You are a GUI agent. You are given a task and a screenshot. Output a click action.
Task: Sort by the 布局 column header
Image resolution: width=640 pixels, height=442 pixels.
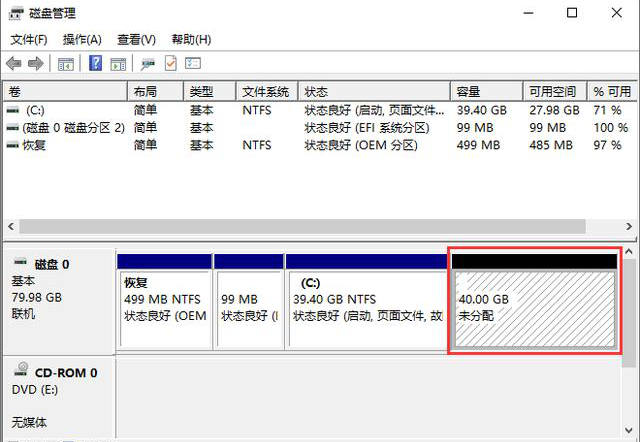pyautogui.click(x=156, y=91)
